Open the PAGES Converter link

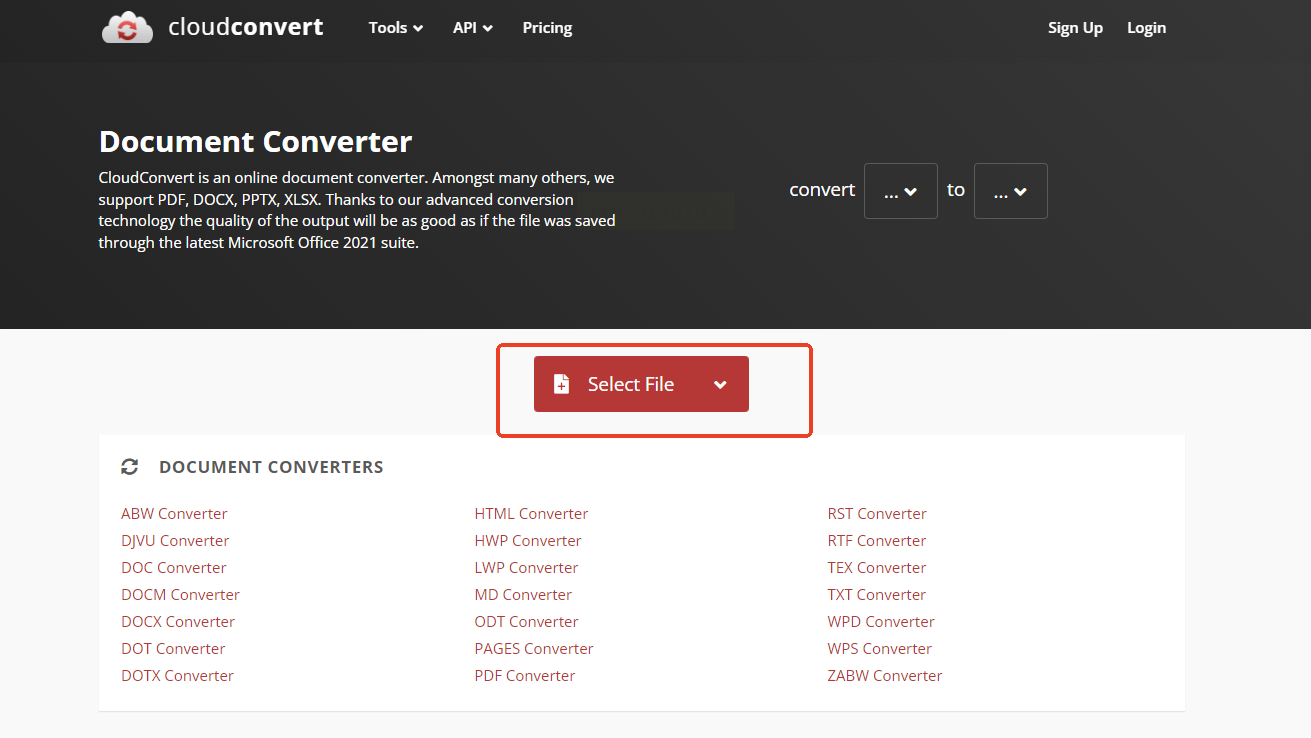pyautogui.click(x=534, y=649)
